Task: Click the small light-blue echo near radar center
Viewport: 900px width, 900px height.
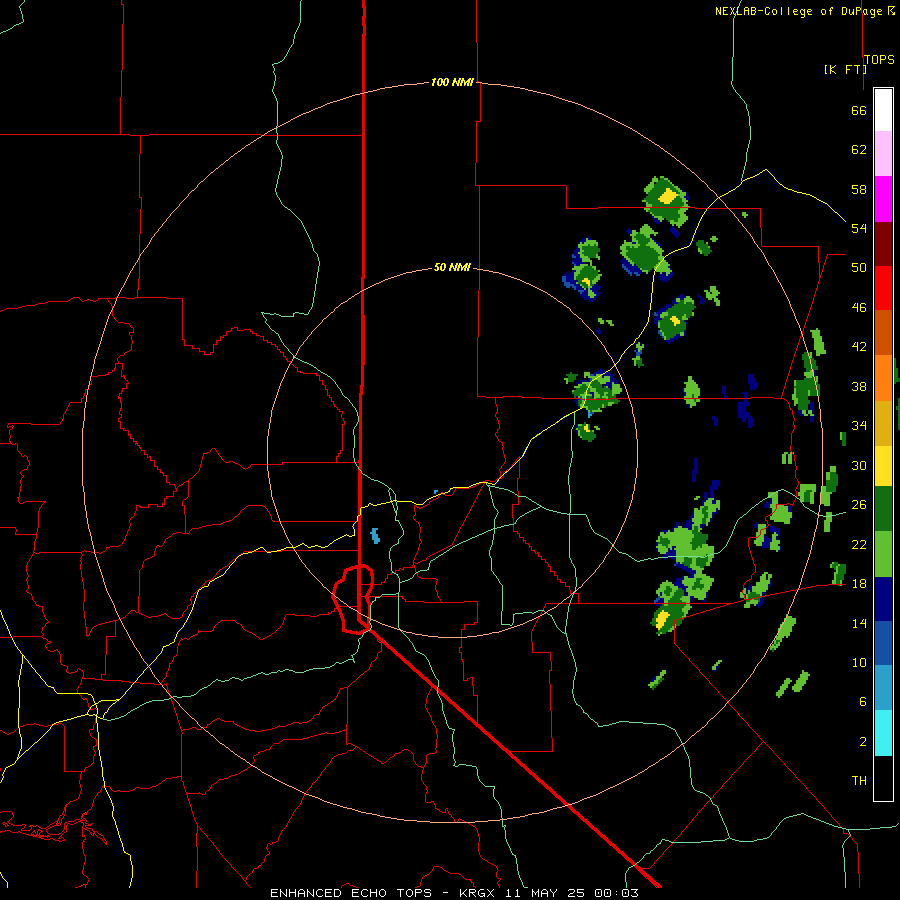Action: click(375, 536)
